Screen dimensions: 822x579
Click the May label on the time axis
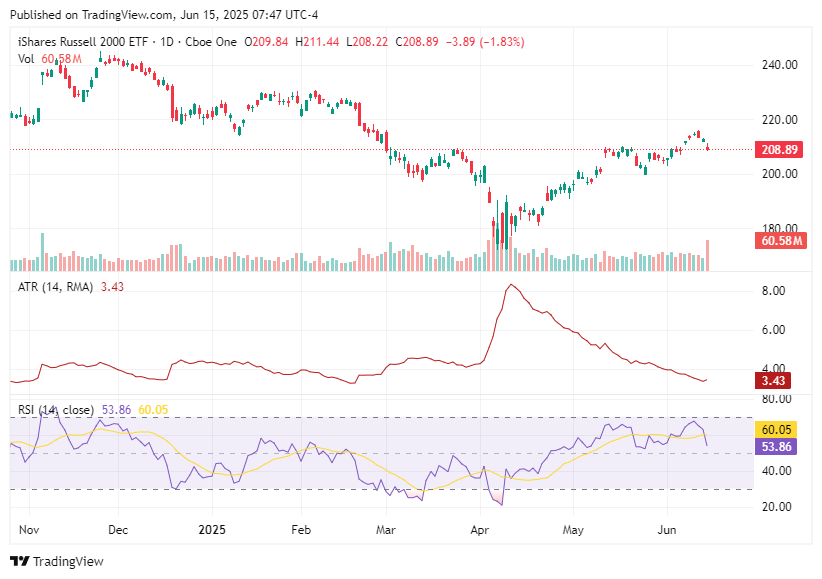[573, 530]
